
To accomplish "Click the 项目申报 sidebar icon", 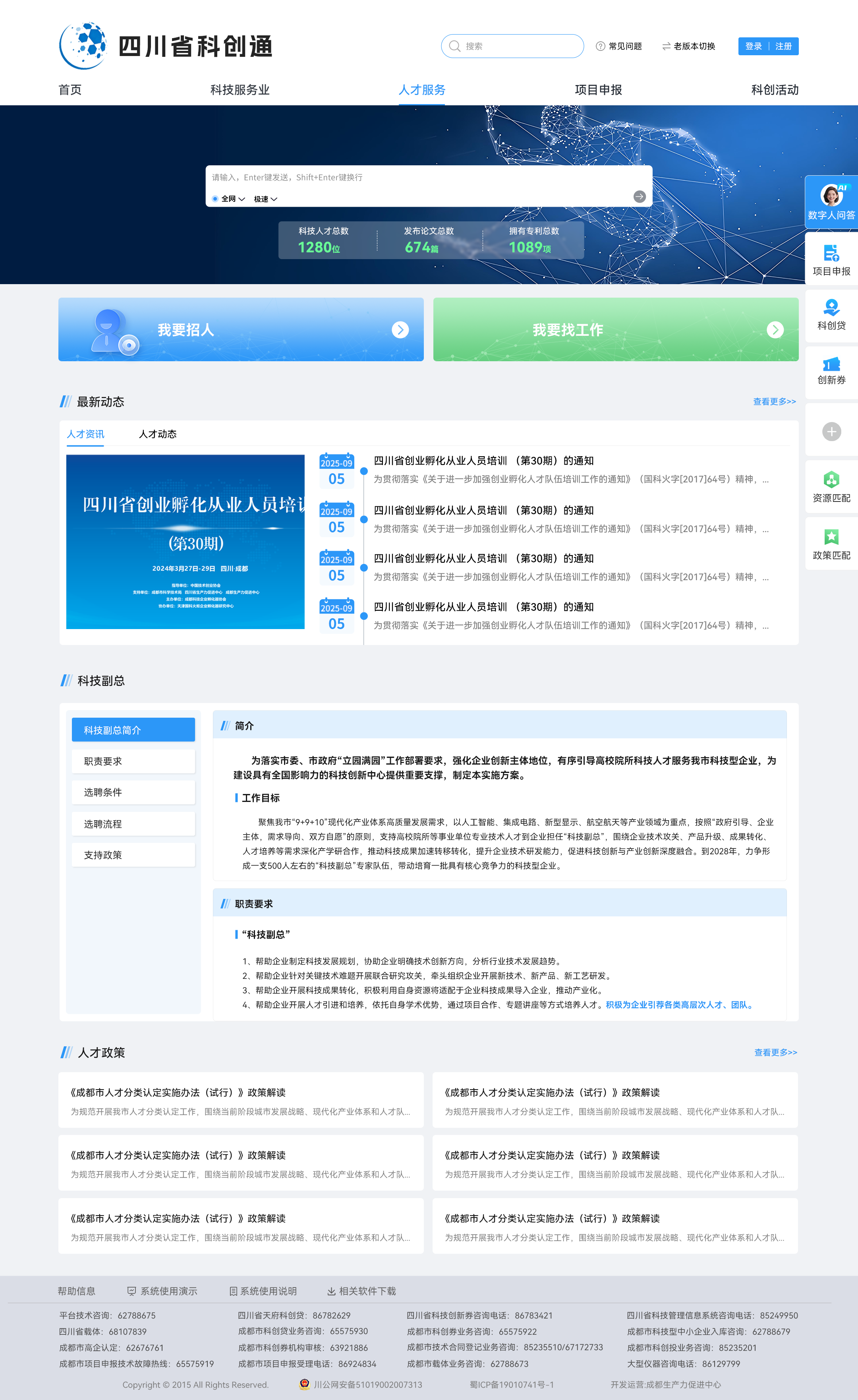I will point(831,254).
